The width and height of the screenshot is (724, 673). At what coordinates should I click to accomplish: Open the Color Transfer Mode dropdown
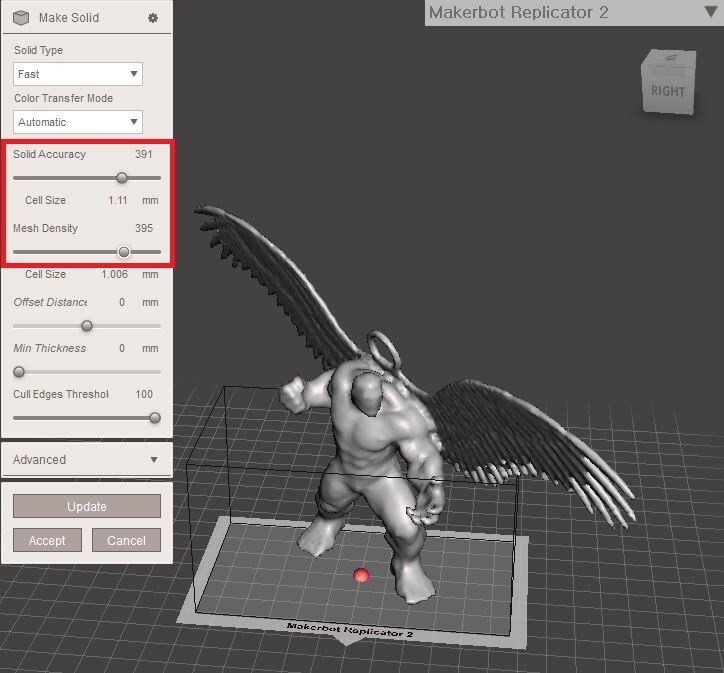click(78, 122)
